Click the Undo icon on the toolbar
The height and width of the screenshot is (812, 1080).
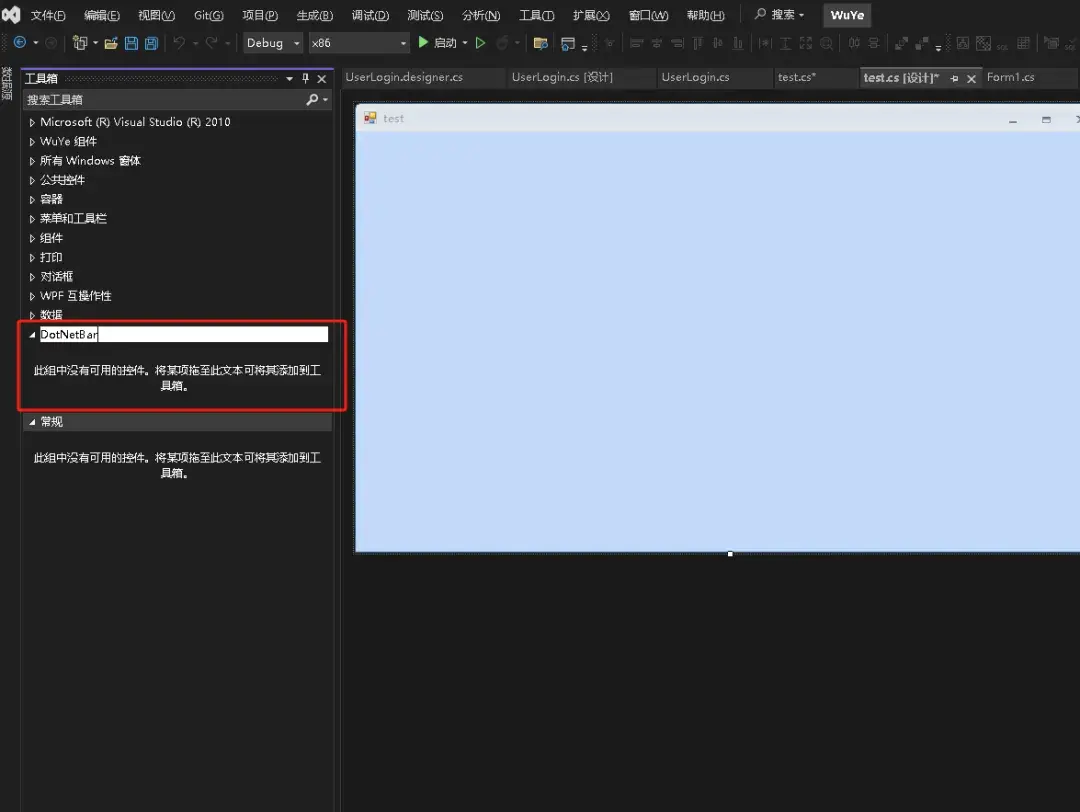point(177,43)
